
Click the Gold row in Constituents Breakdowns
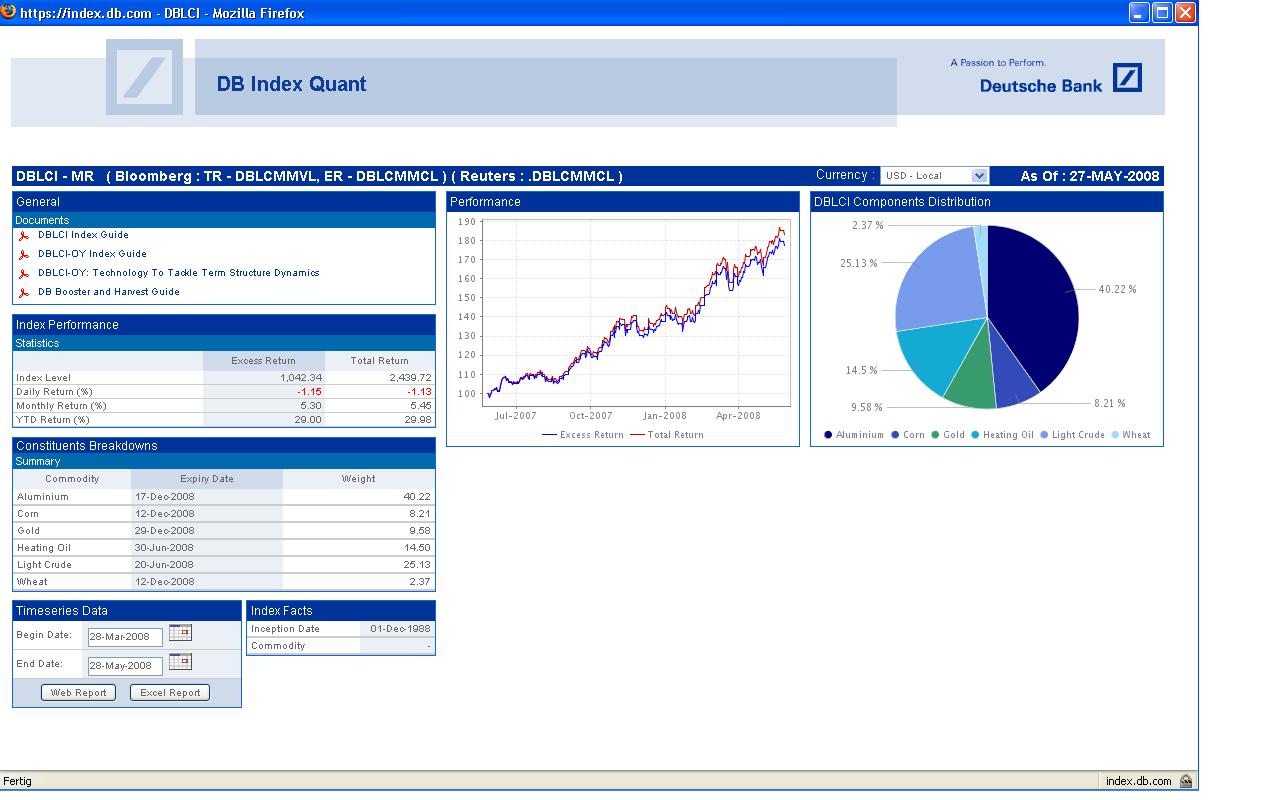pos(224,530)
